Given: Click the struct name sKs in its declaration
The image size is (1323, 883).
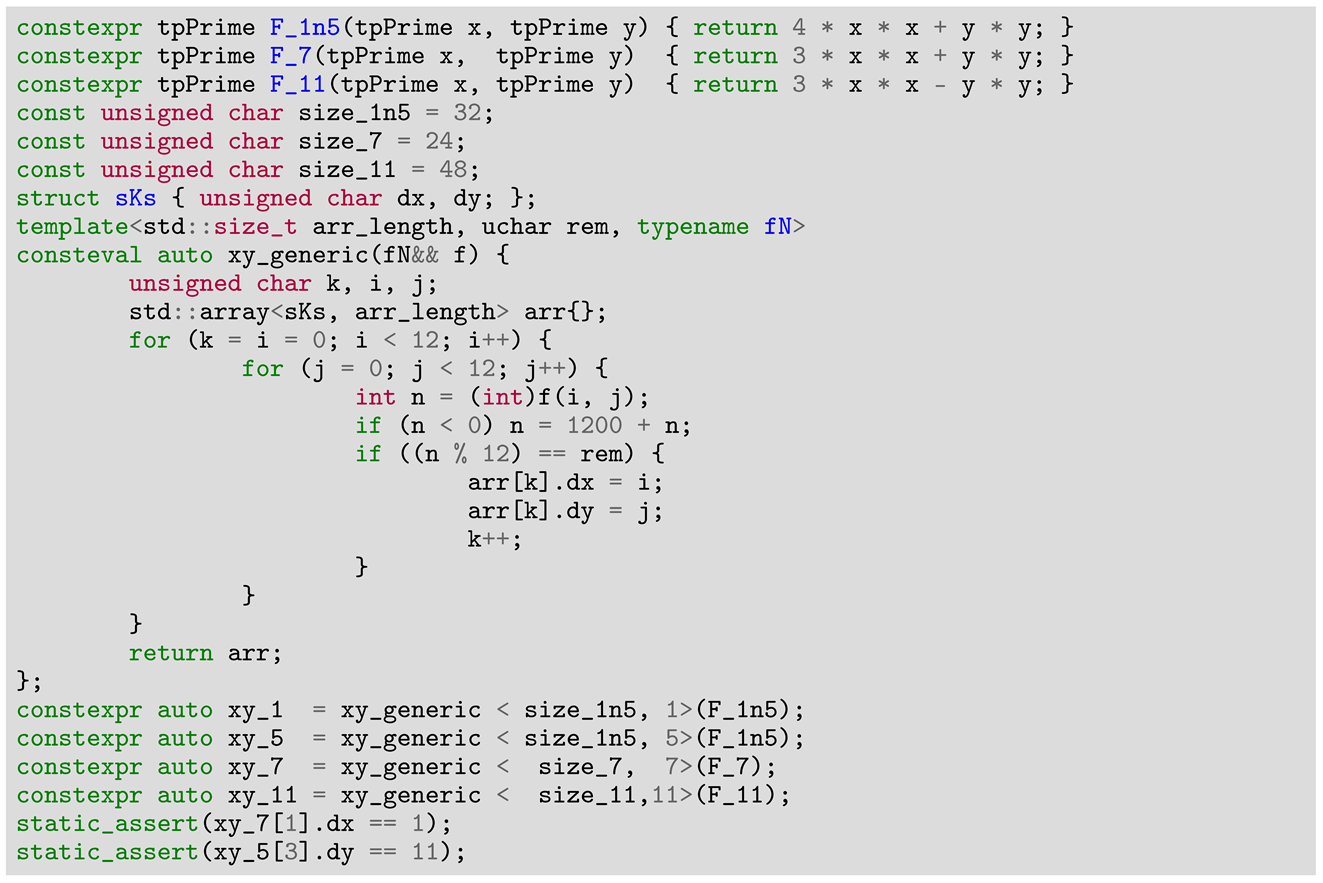Looking at the screenshot, I should pyautogui.click(x=136, y=198).
